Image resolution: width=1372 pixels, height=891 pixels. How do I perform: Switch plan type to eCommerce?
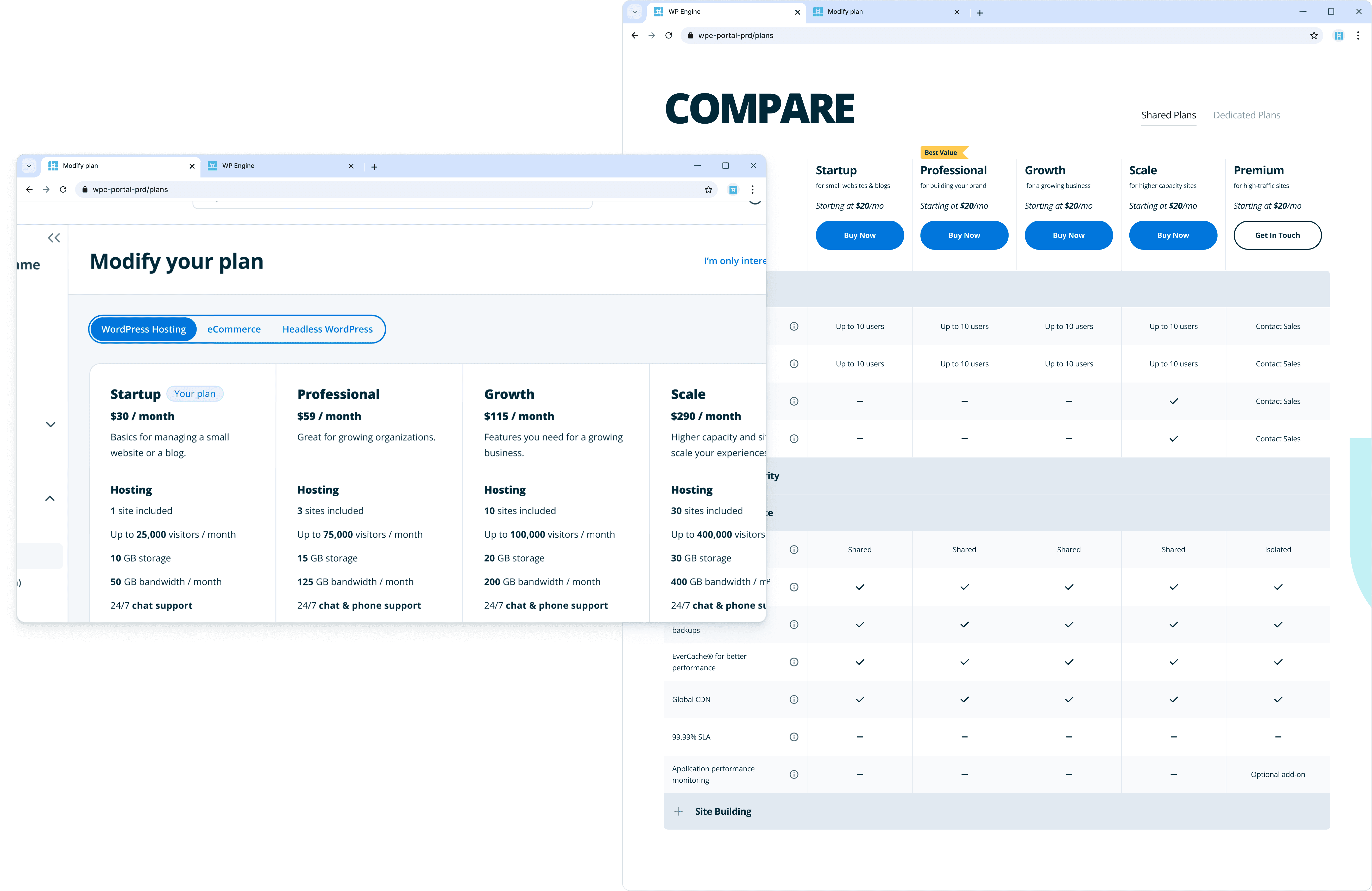pos(234,329)
